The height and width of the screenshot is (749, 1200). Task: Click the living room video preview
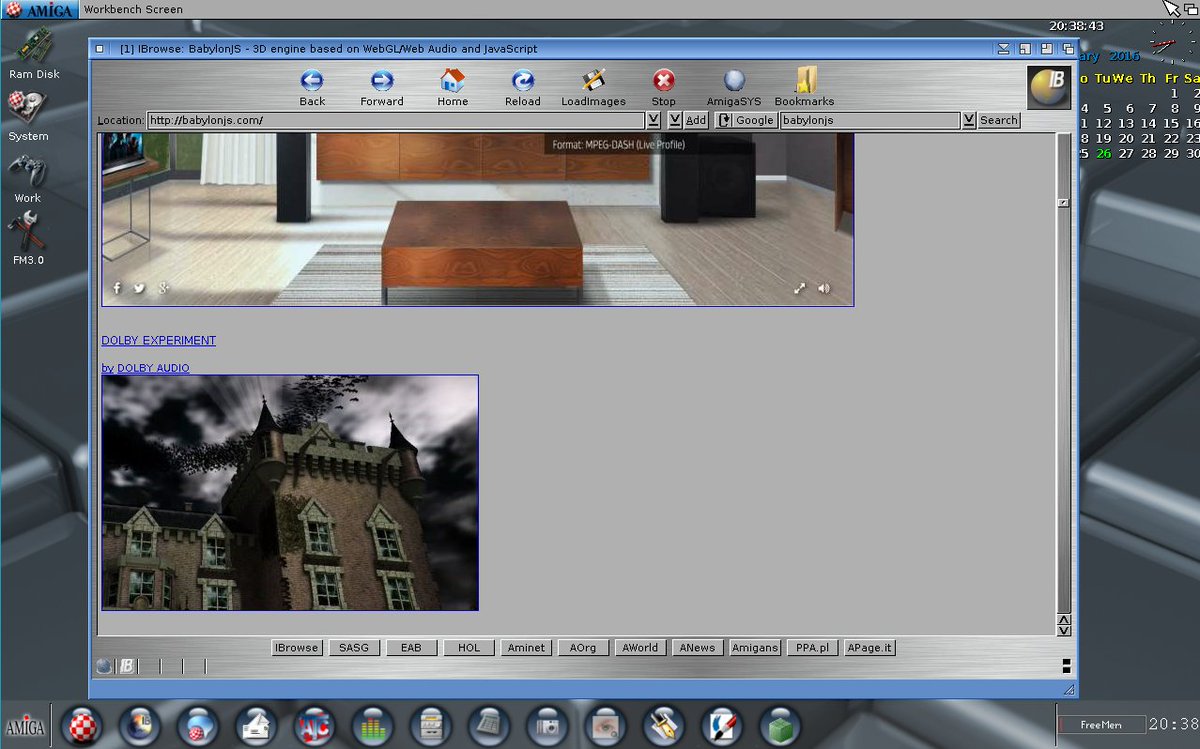[478, 219]
